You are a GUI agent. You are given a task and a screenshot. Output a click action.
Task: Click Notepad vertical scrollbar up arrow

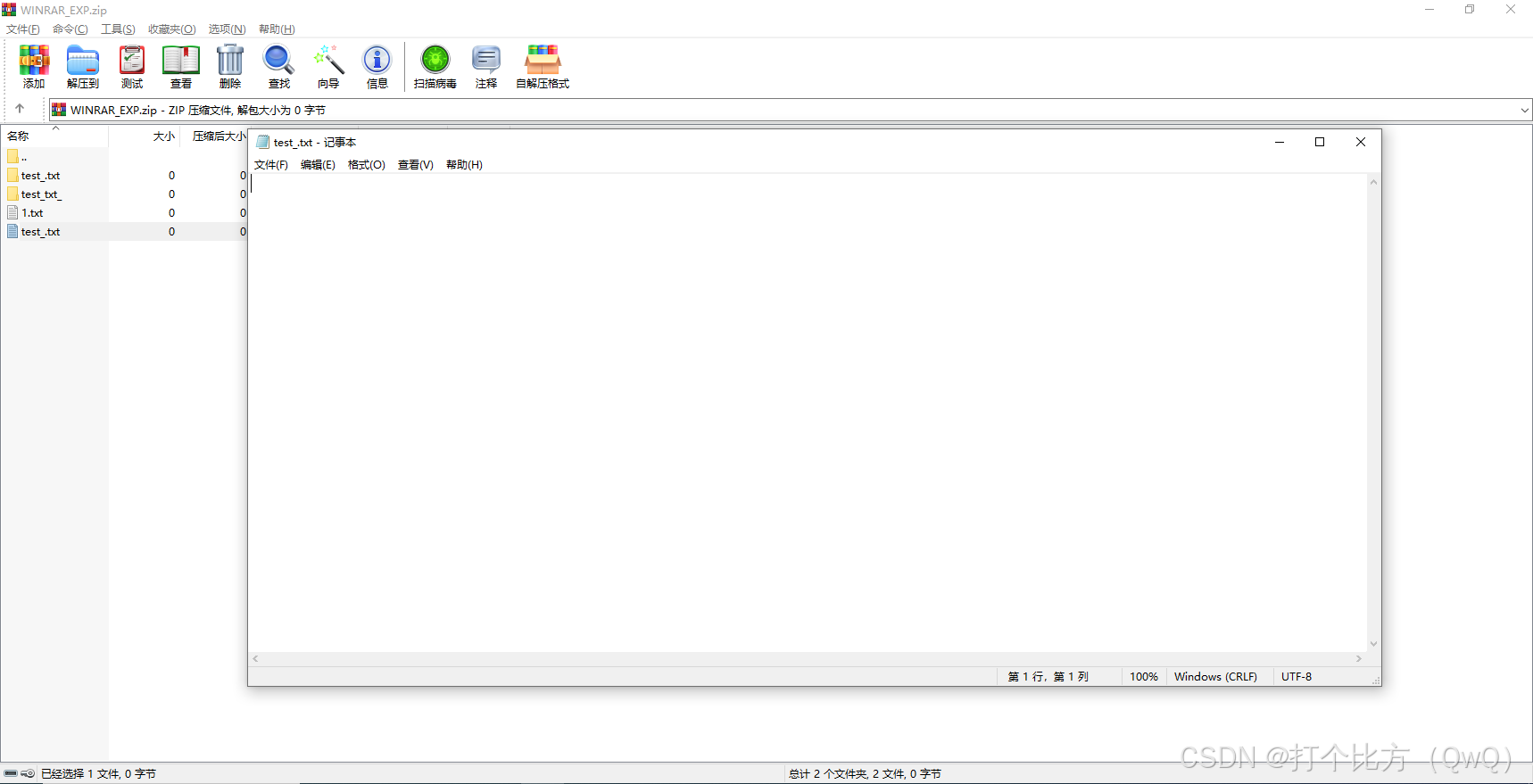1374,182
